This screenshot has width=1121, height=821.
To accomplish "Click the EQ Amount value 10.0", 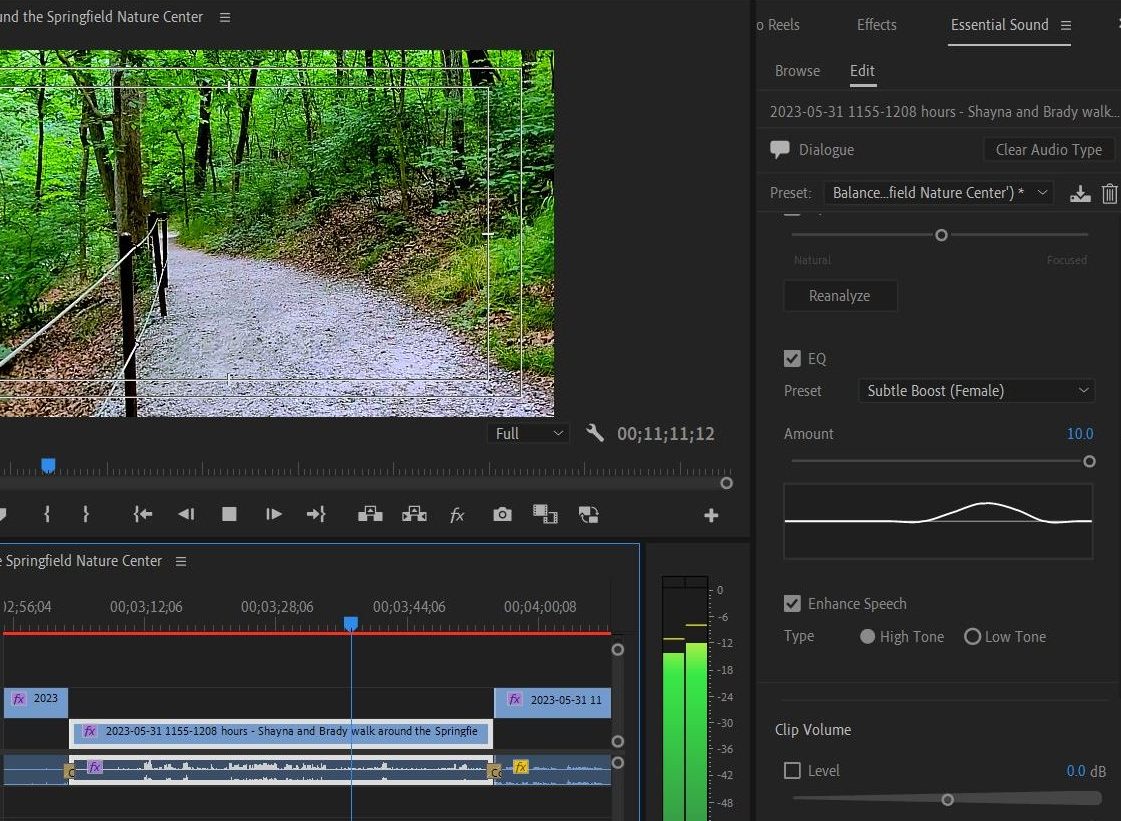I will point(1080,433).
